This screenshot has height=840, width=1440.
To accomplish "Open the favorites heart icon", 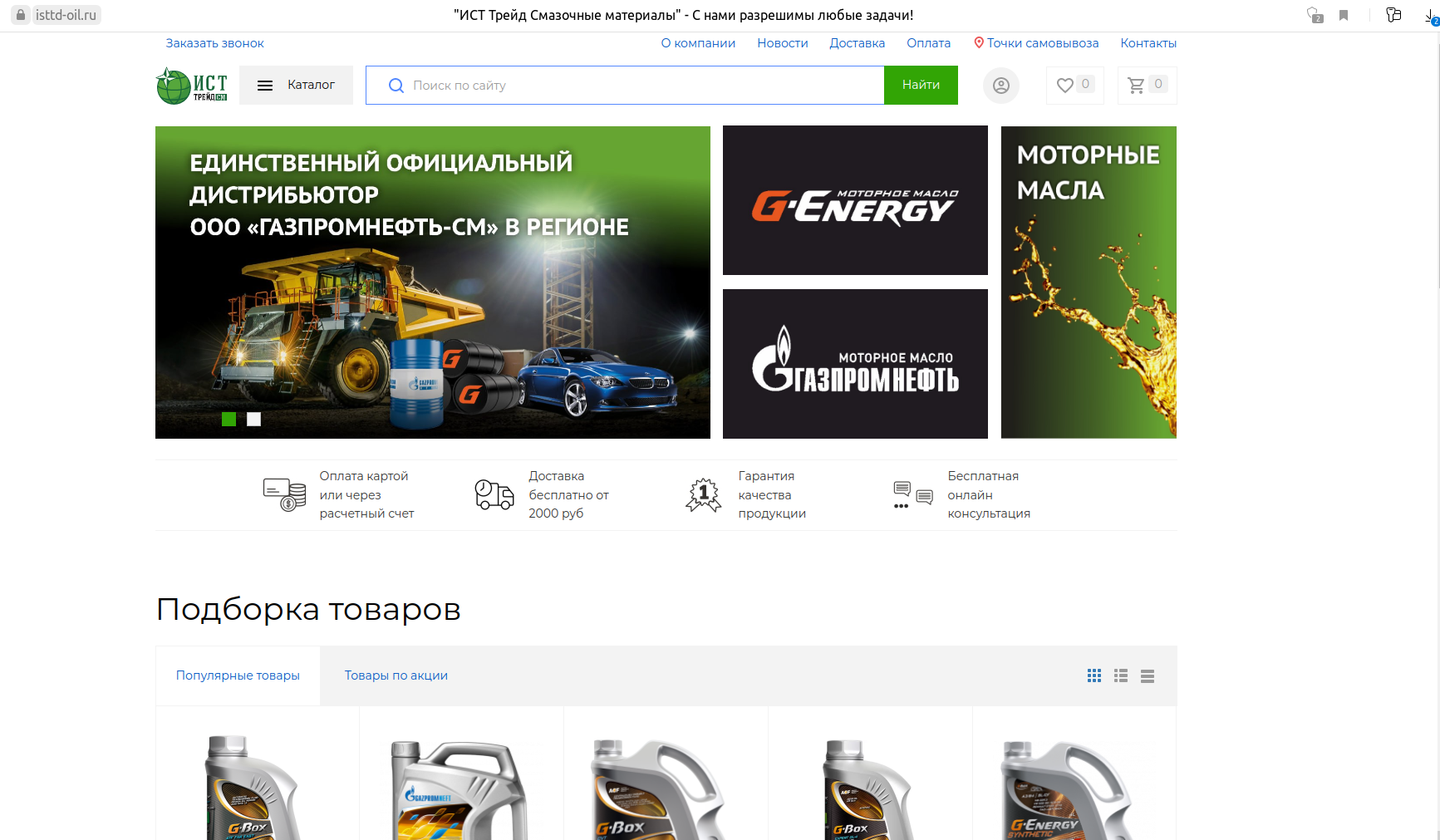I will click(1065, 86).
